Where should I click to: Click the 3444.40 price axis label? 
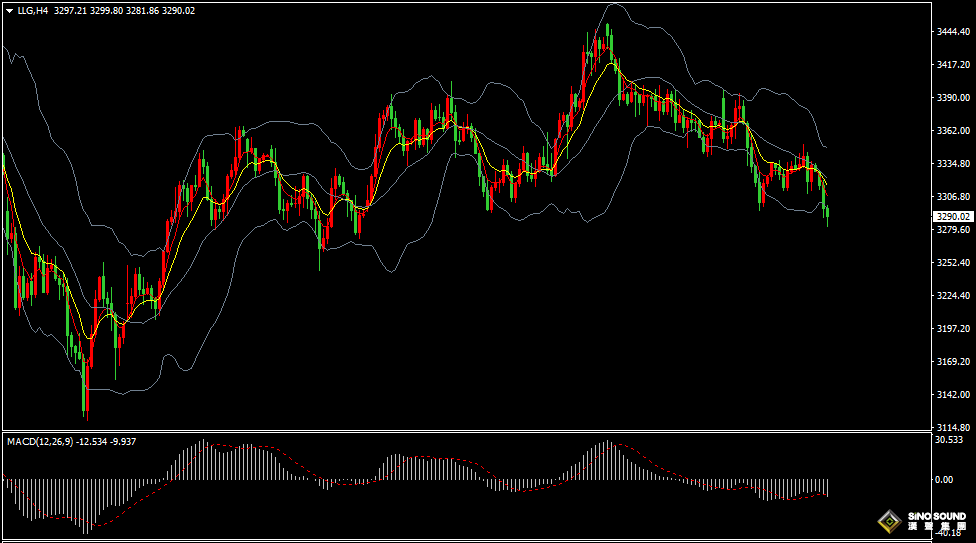coord(953,32)
